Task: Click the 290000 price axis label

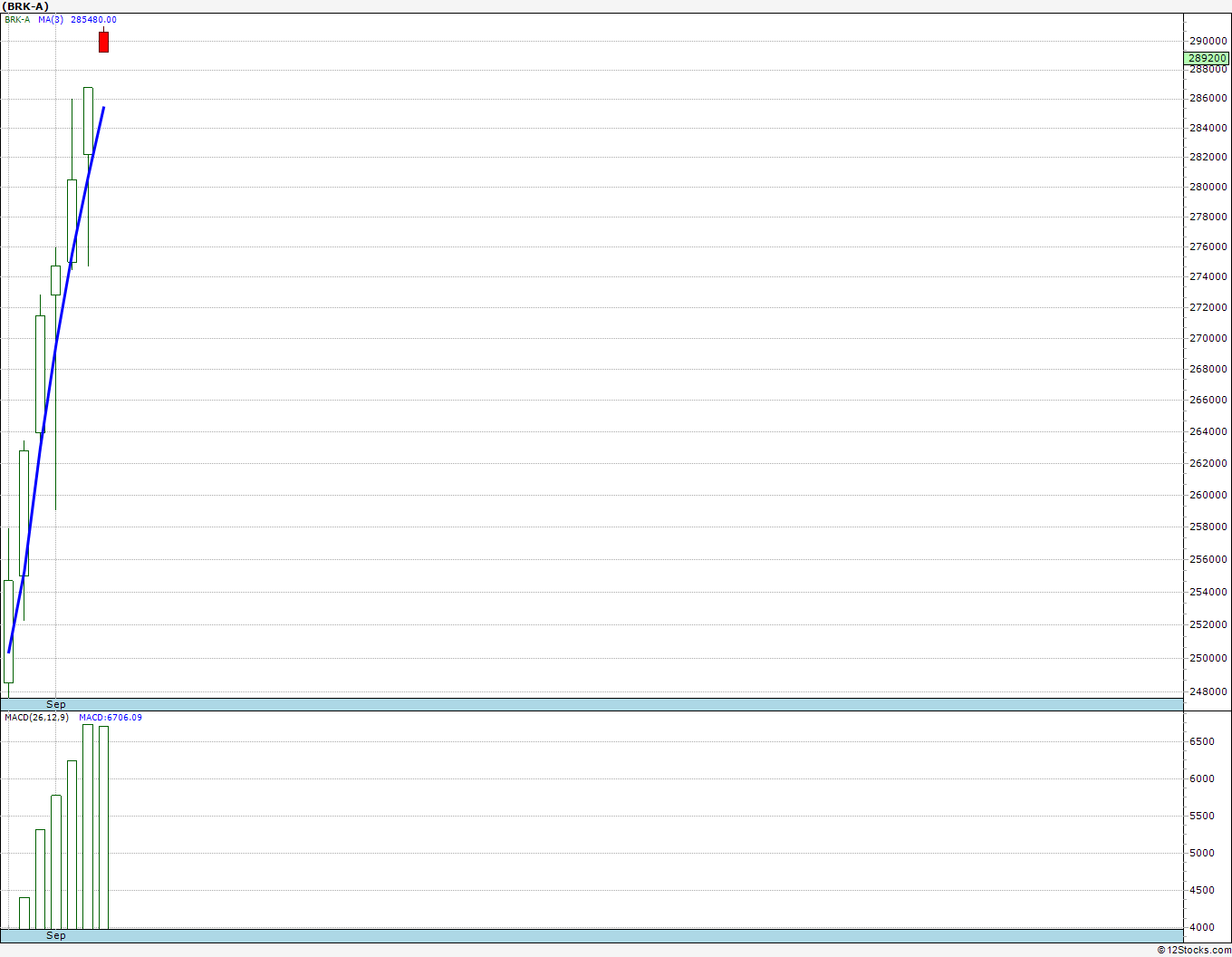Action: tap(1208, 41)
